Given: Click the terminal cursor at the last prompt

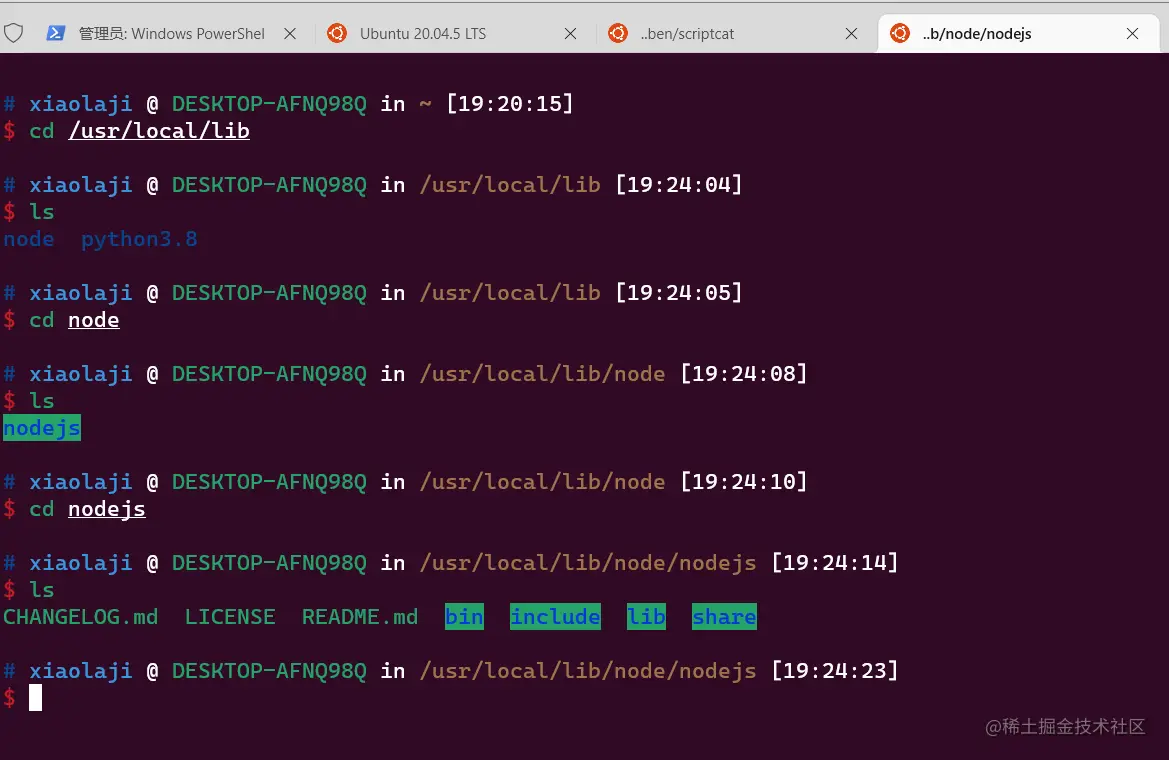Looking at the screenshot, I should (x=35, y=698).
